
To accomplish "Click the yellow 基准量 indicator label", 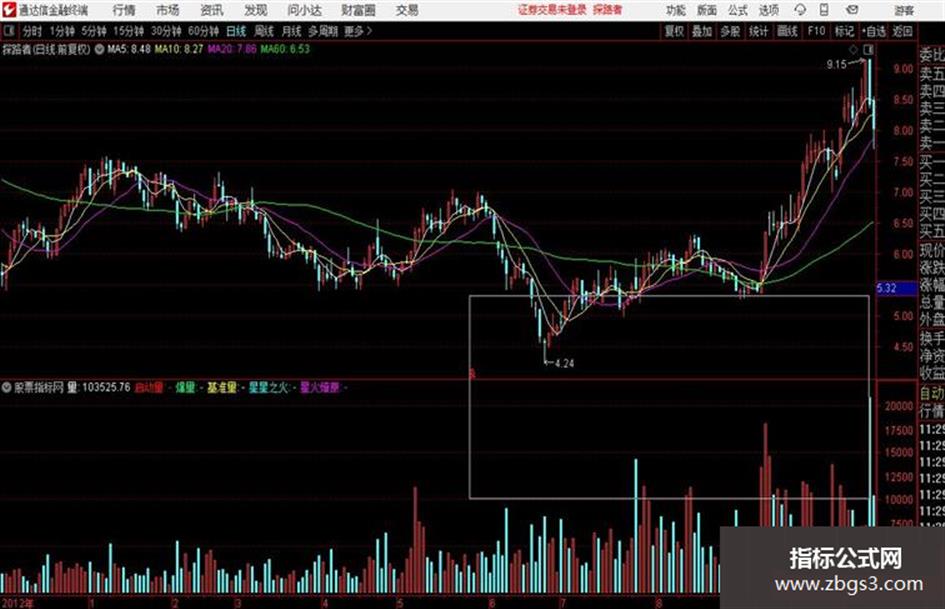I will (x=222, y=387).
